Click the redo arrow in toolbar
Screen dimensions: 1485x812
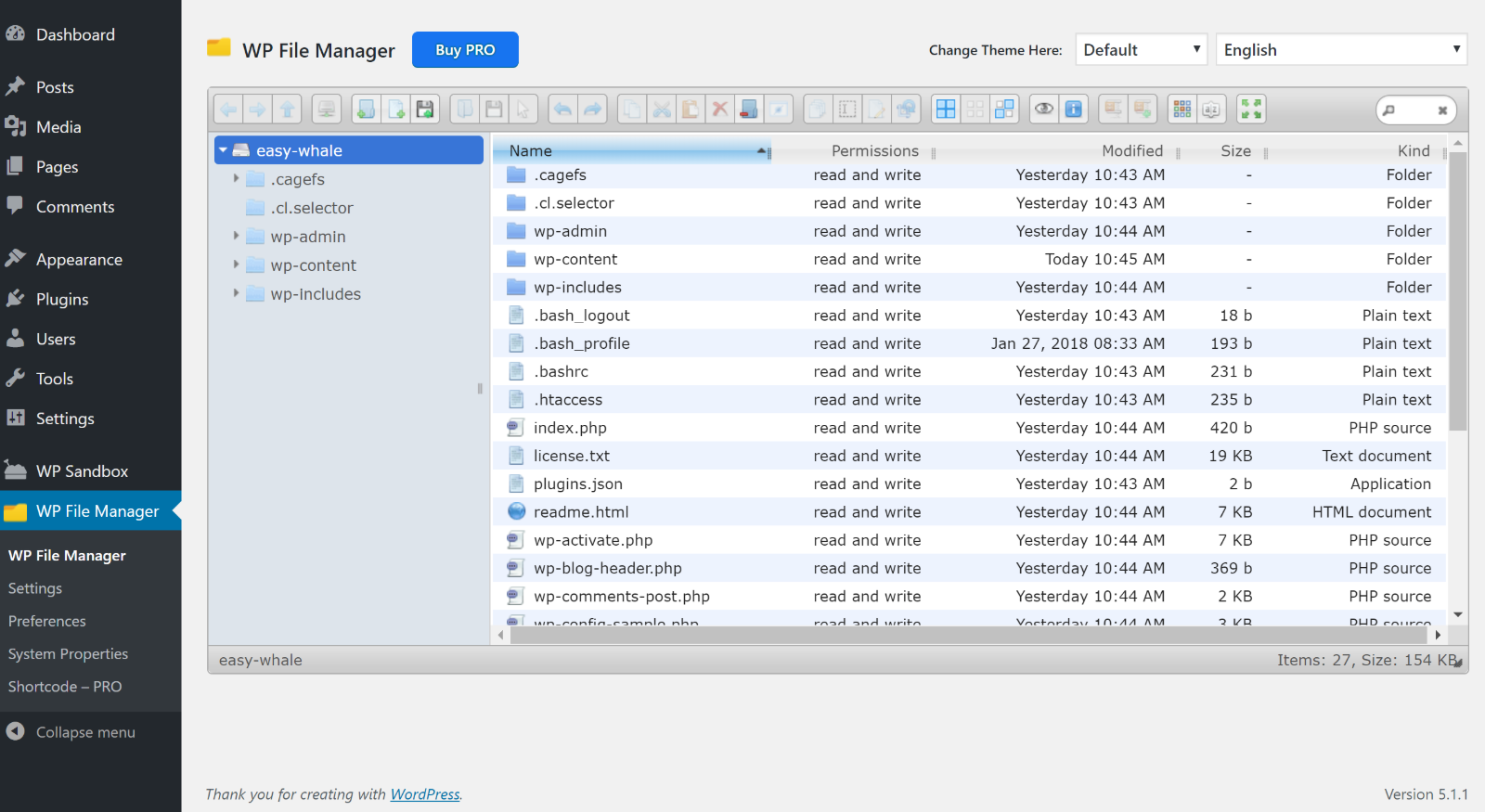pos(592,110)
